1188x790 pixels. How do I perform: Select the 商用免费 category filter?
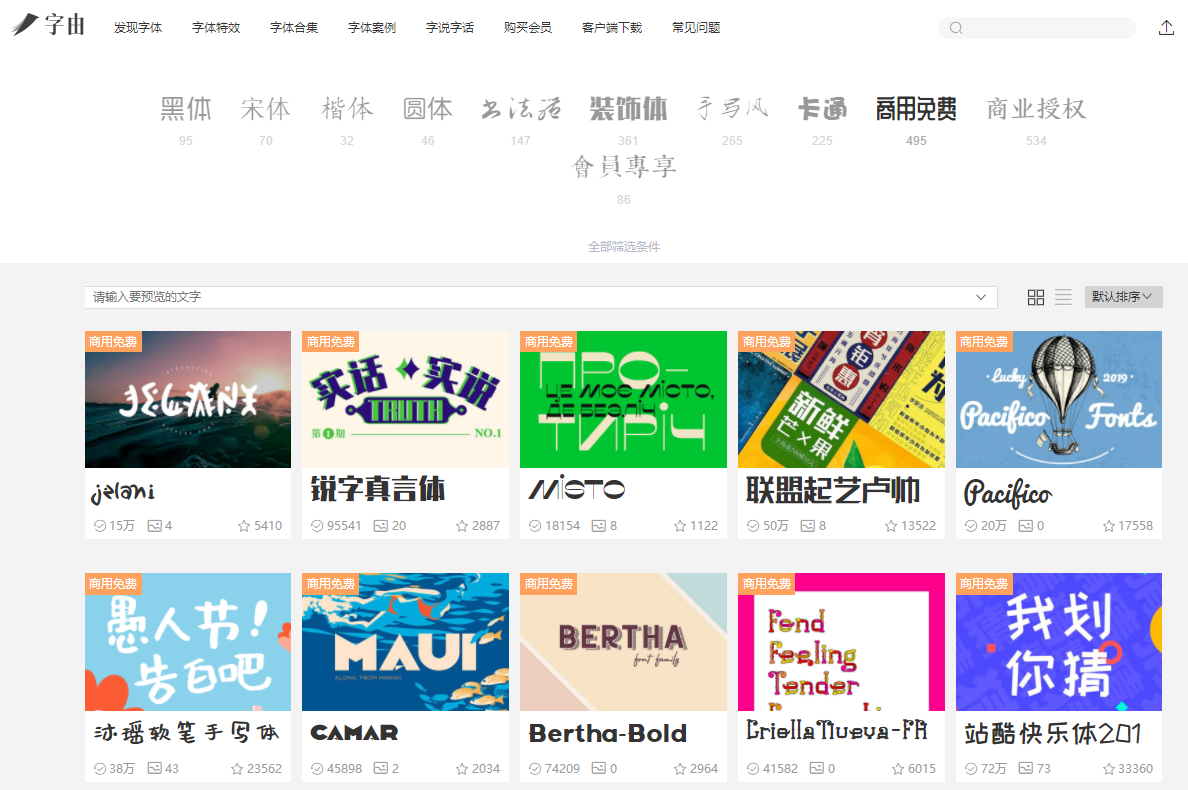pos(916,109)
